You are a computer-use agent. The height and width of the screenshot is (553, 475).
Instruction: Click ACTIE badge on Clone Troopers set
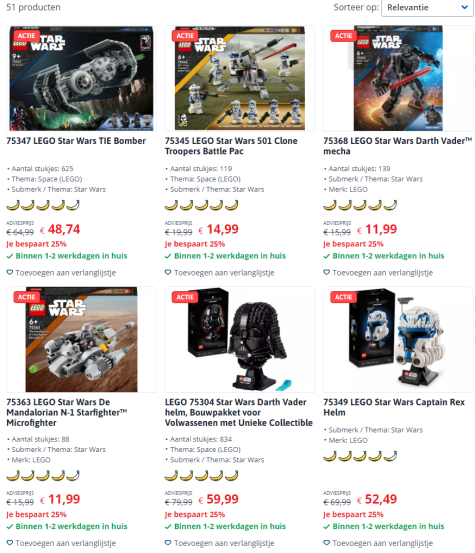[x=185, y=36]
